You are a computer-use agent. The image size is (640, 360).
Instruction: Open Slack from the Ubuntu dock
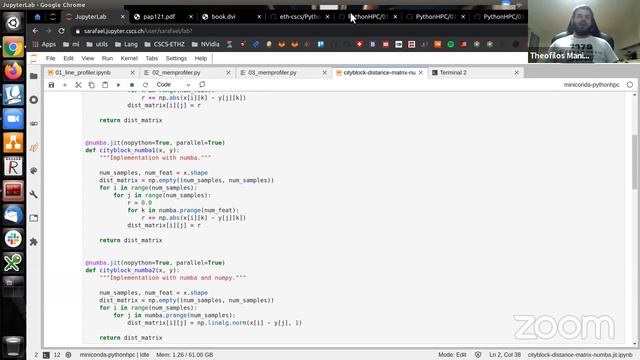[13, 239]
